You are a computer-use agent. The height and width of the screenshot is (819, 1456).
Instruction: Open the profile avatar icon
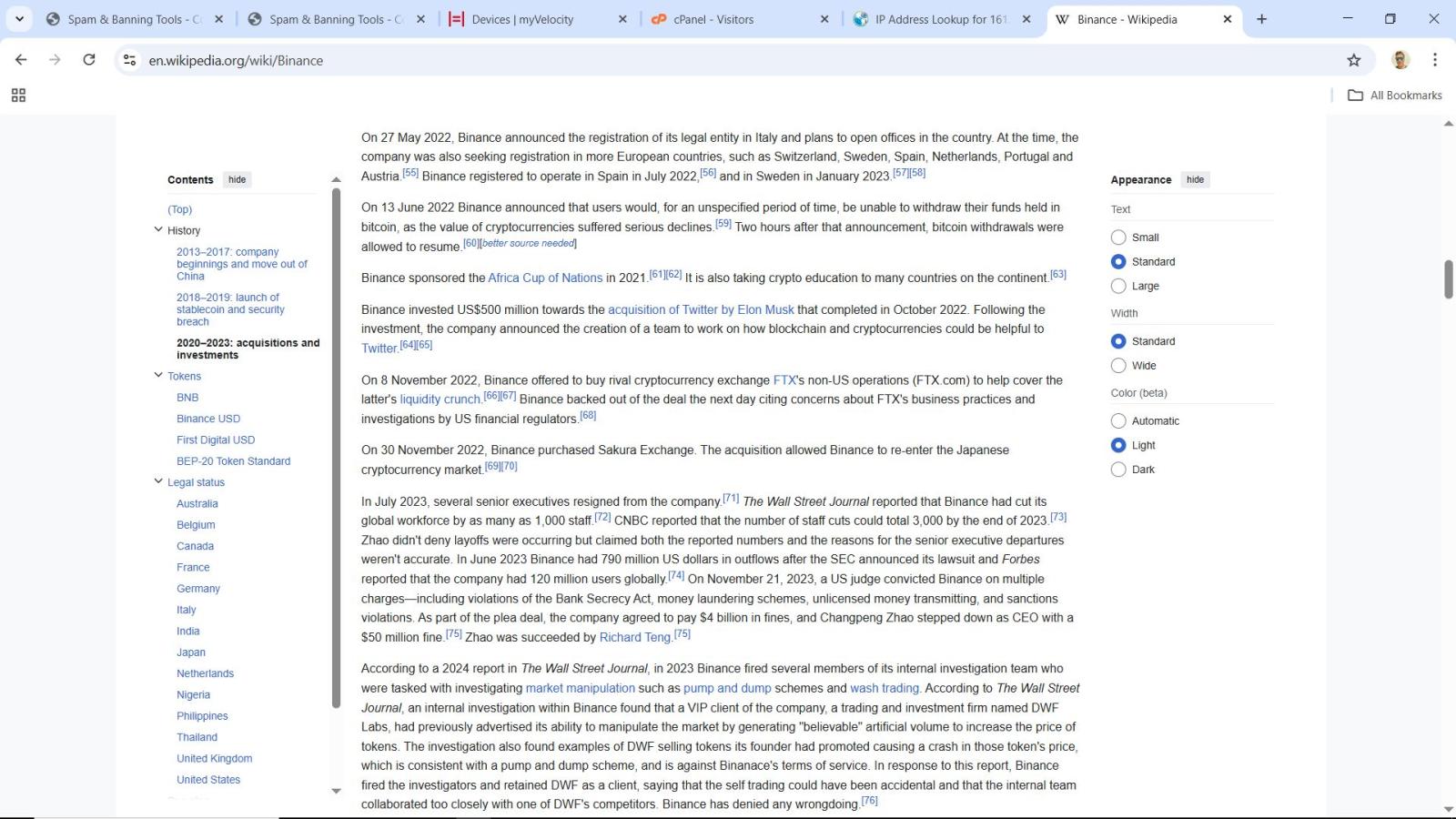[x=1400, y=60]
